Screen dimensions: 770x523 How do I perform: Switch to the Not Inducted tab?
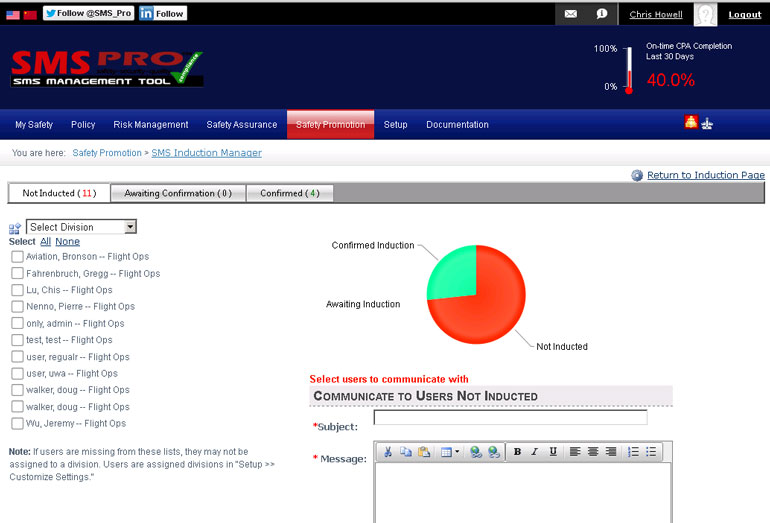tap(59, 193)
